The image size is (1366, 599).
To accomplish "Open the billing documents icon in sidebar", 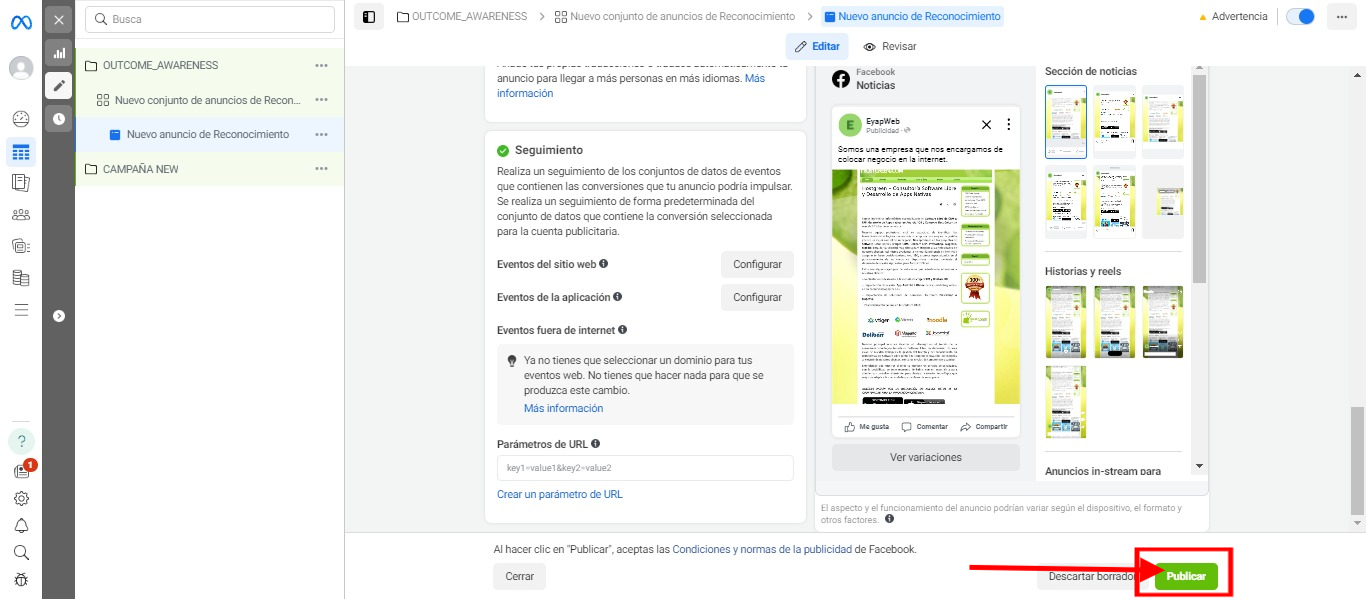I will pos(20,278).
